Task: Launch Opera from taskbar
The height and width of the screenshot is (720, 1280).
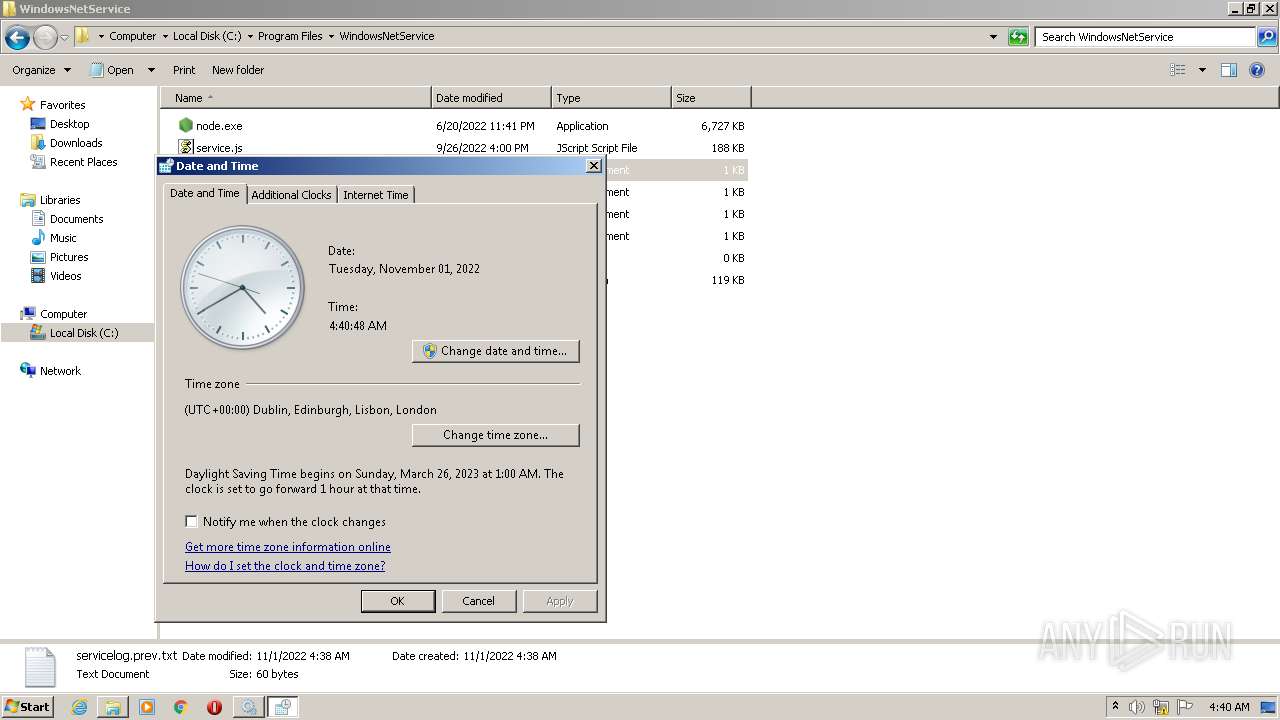Action: click(x=214, y=707)
